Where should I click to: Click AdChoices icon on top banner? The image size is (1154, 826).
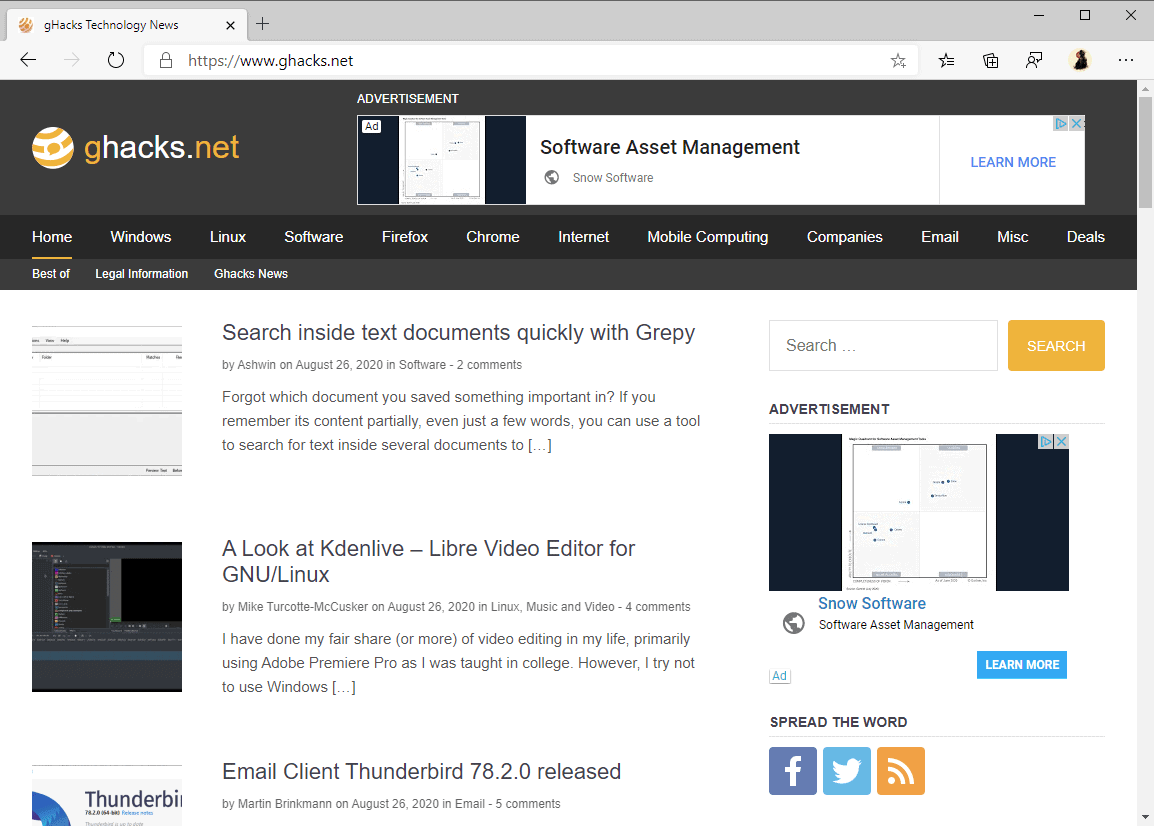[x=1061, y=123]
